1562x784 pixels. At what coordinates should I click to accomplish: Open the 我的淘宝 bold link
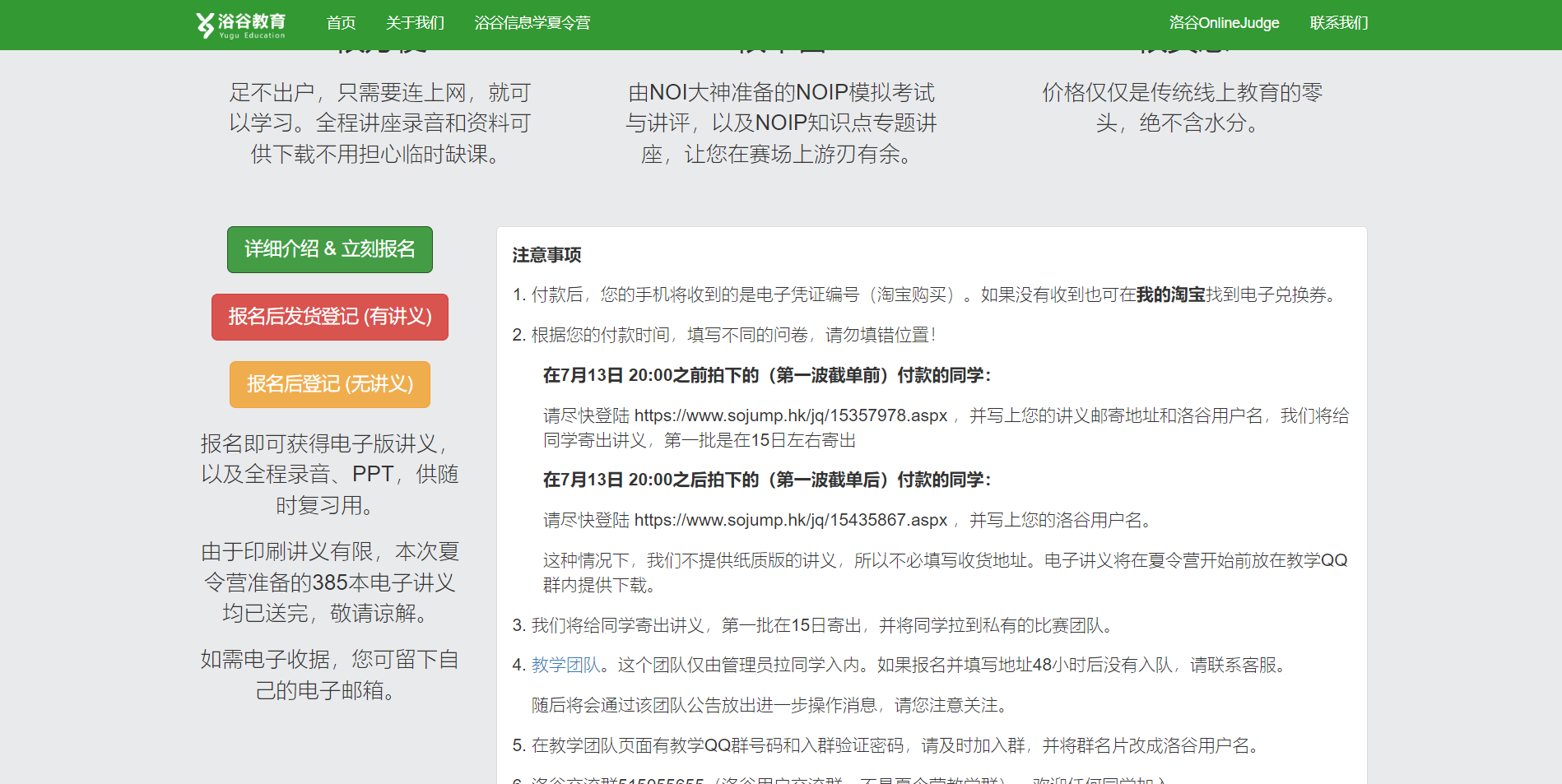tap(1170, 295)
